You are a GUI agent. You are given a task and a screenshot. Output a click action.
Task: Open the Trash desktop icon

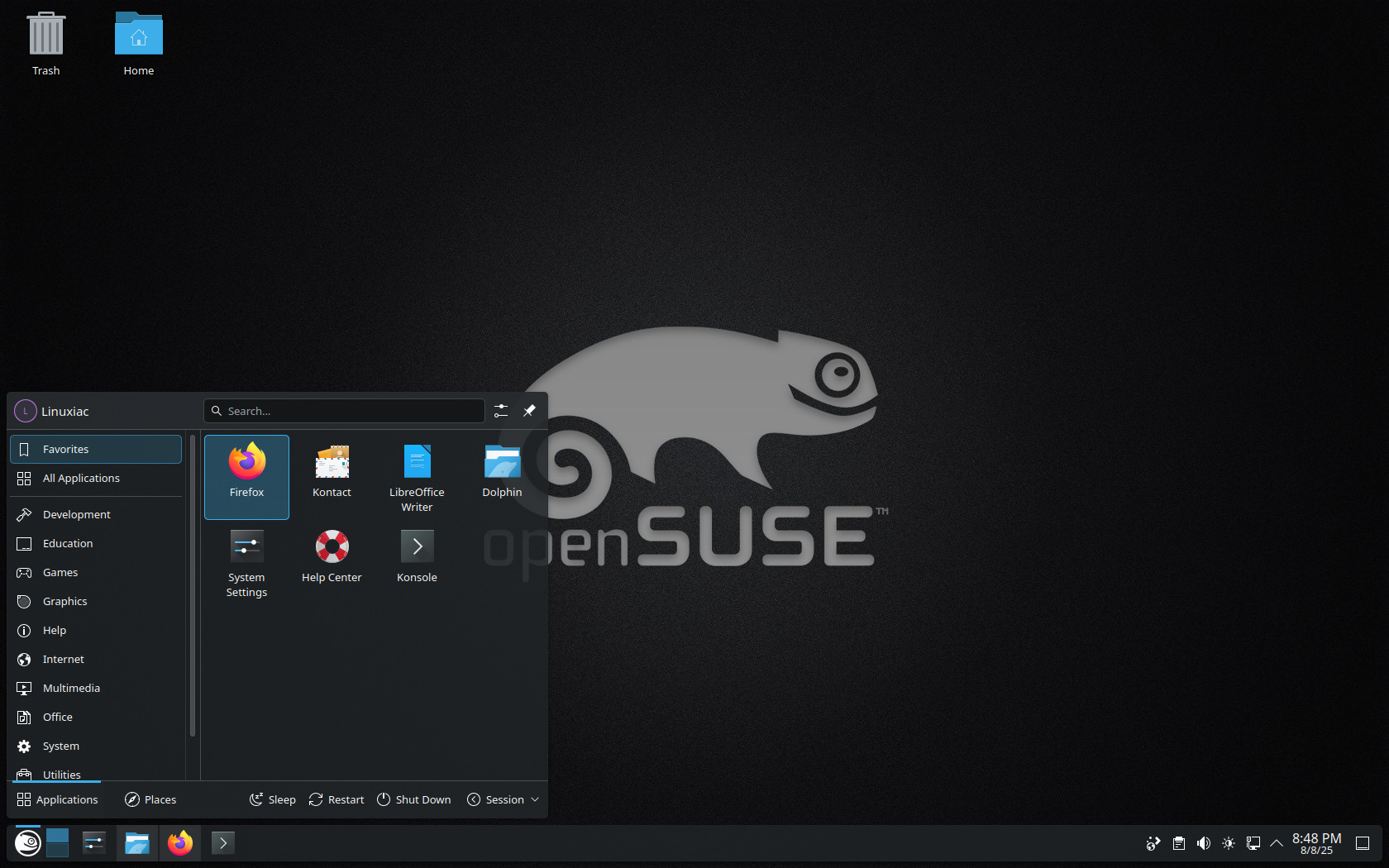46,45
